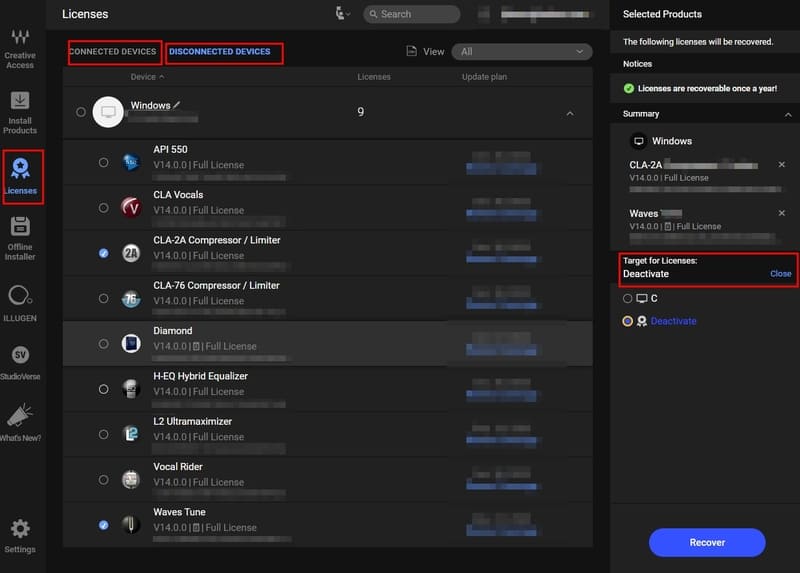Remove CLA-2A from selected products

click(x=781, y=164)
